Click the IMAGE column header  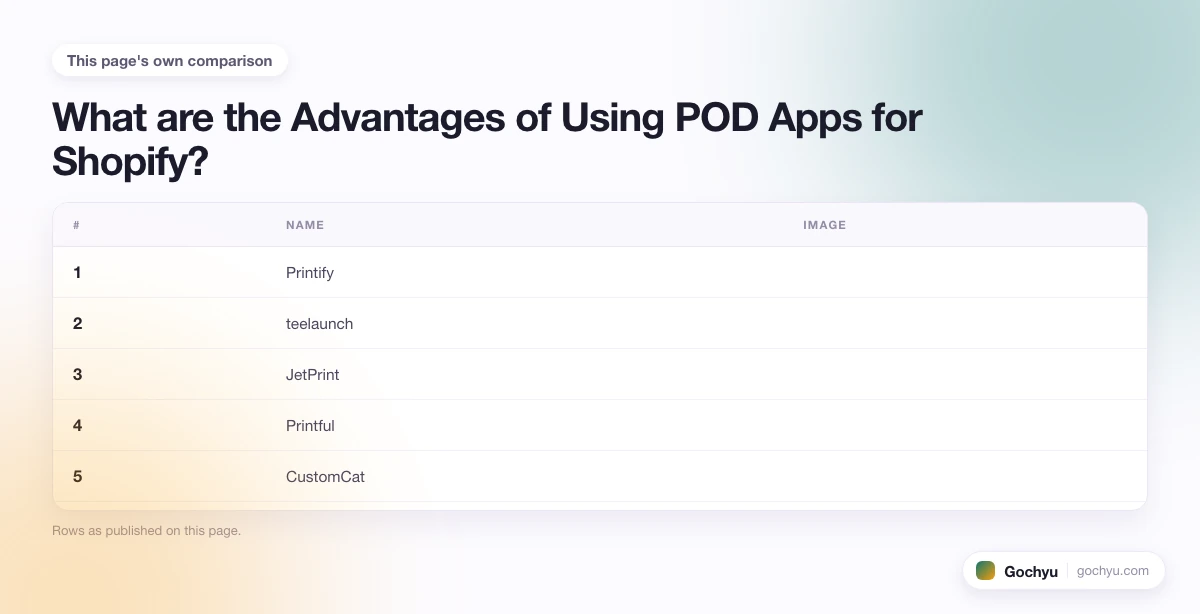[825, 225]
